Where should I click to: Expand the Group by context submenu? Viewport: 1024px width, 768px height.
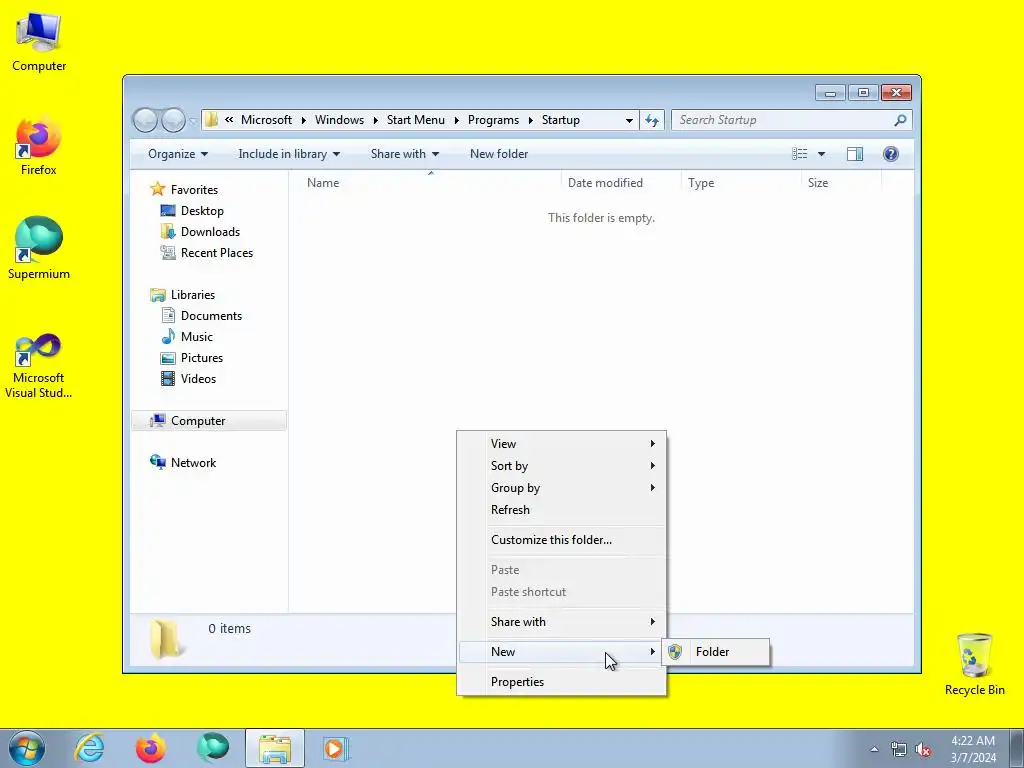tap(562, 488)
